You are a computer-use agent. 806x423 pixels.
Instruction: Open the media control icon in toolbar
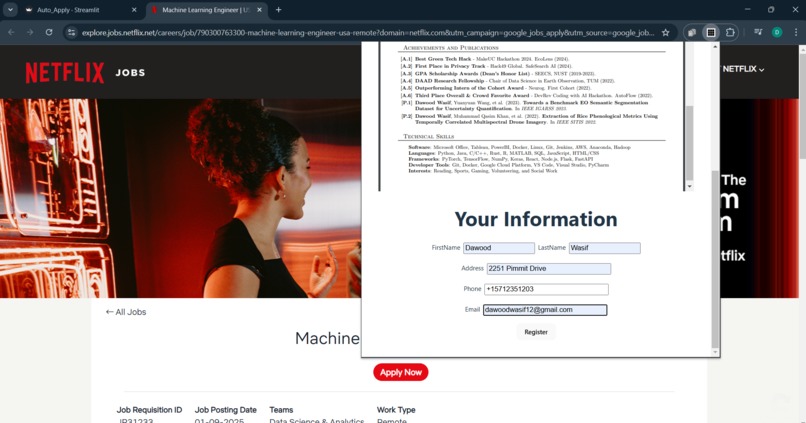tap(758, 32)
